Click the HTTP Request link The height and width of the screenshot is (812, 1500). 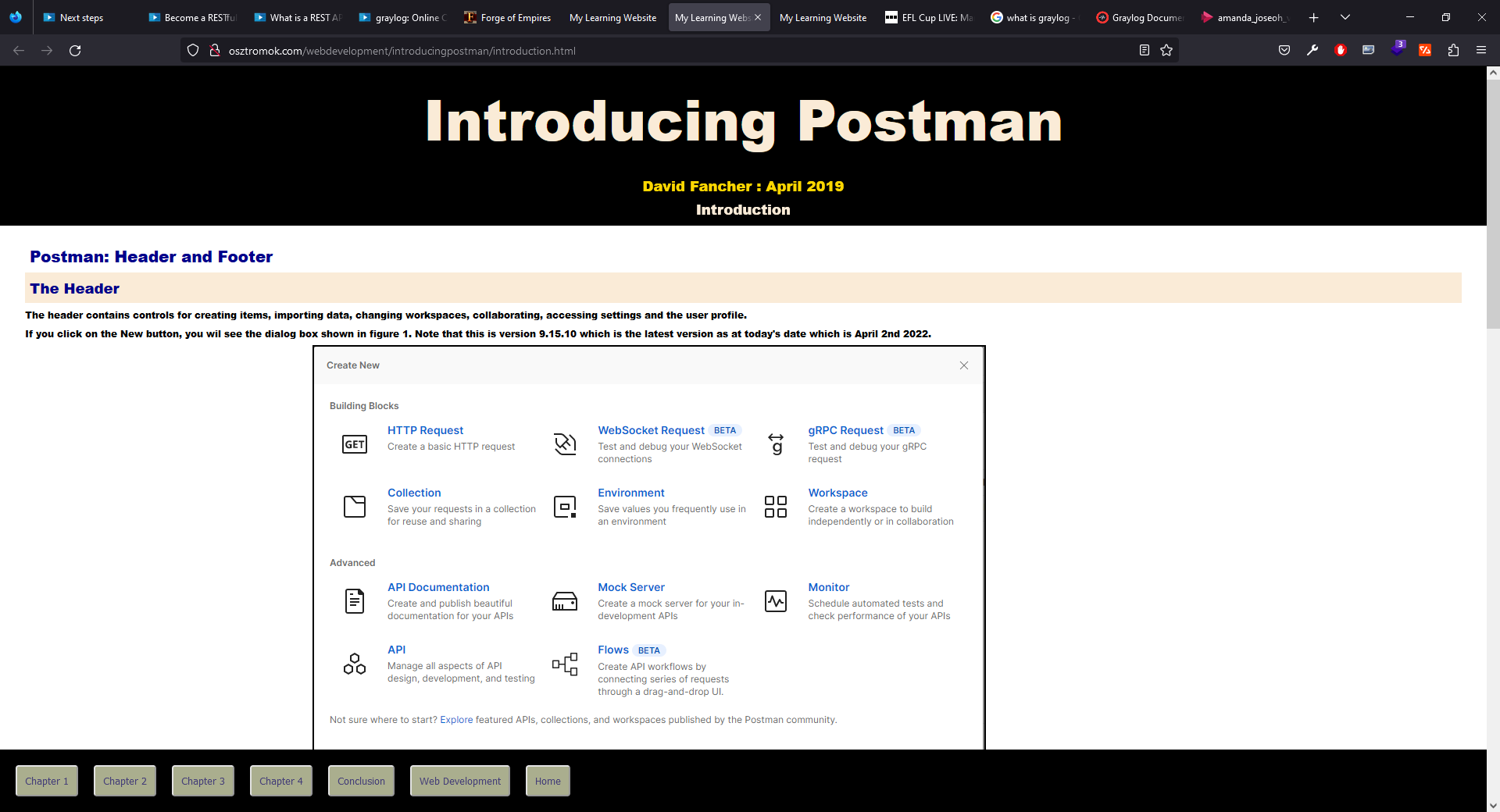(425, 430)
